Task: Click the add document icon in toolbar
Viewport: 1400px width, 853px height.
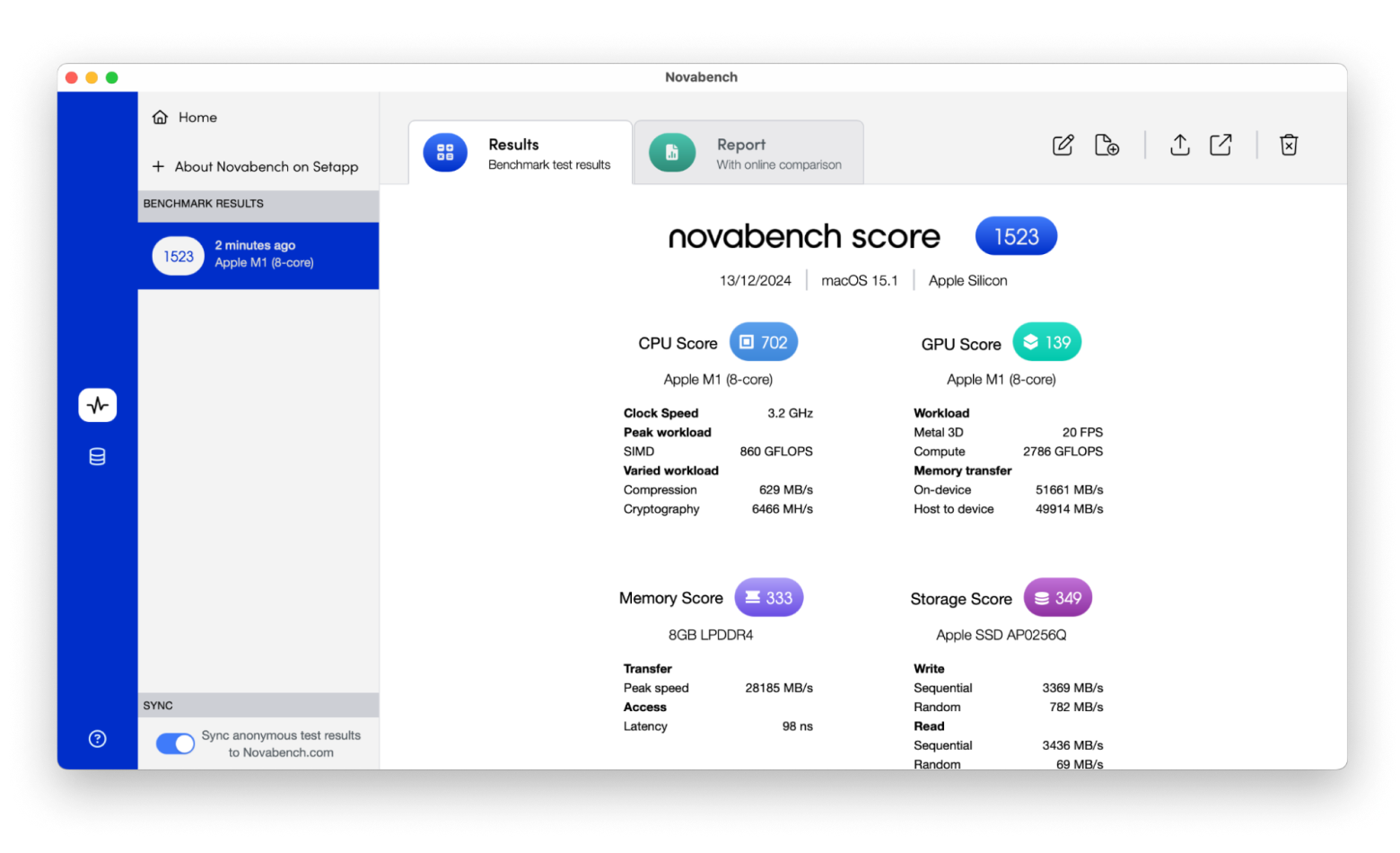Action: coord(1107,145)
